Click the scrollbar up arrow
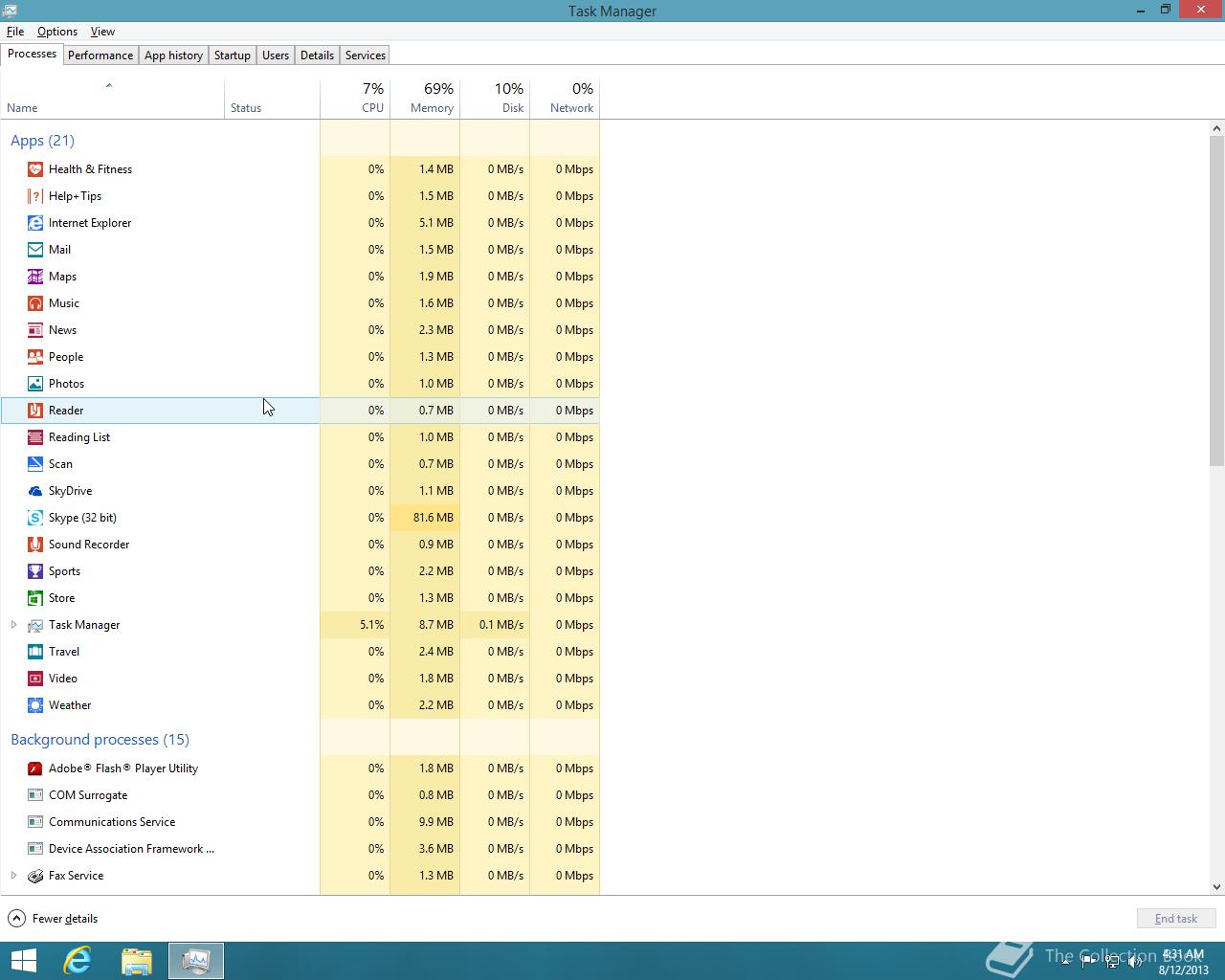This screenshot has height=980, width=1225. 1217,128
